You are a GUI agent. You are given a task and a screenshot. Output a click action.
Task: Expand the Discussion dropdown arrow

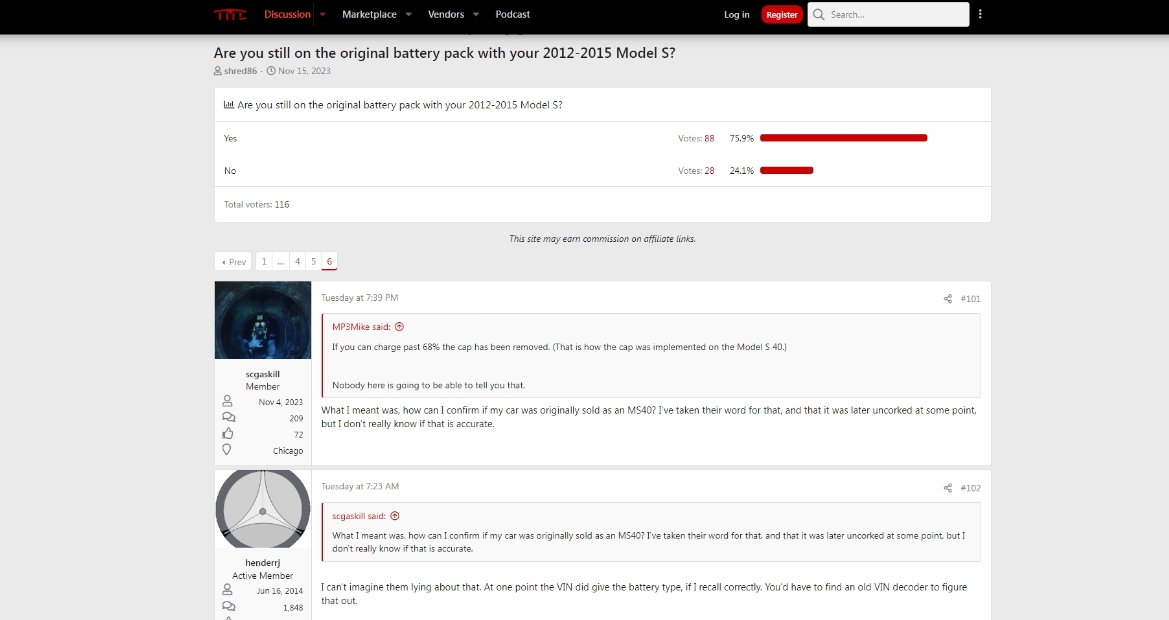click(x=323, y=14)
